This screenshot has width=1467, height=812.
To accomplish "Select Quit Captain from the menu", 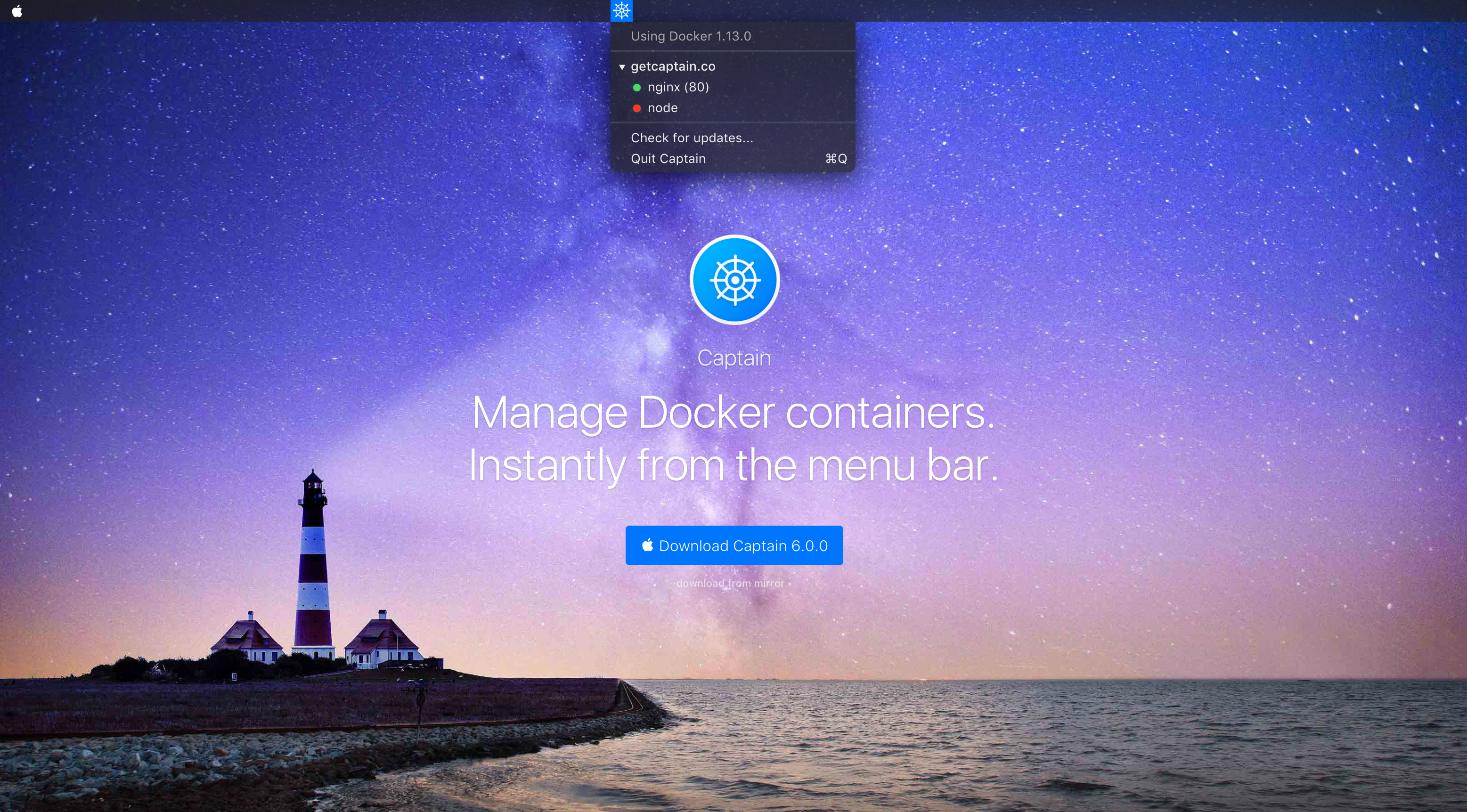I will tap(668, 159).
